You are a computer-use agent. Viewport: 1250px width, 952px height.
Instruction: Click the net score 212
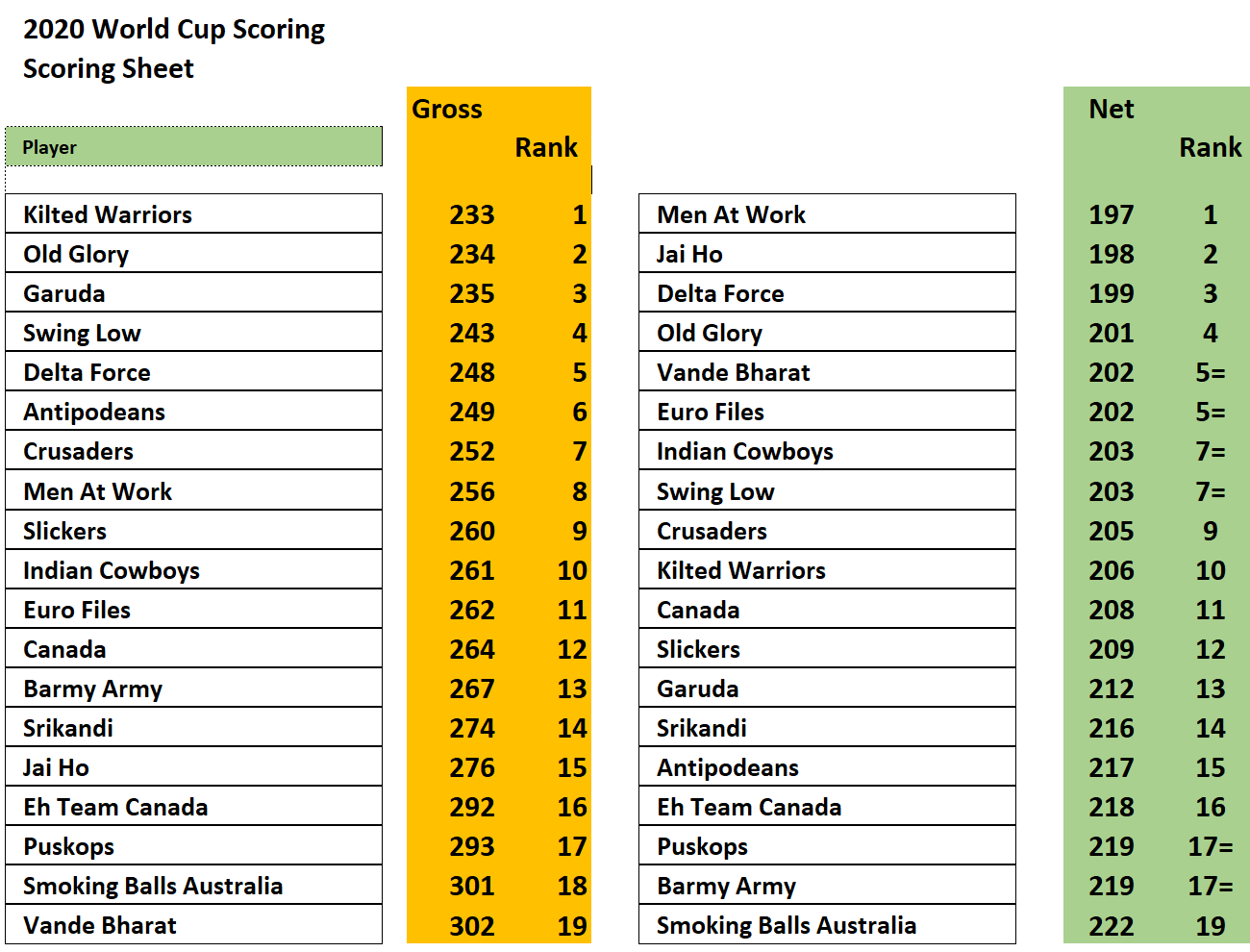(x=1111, y=689)
